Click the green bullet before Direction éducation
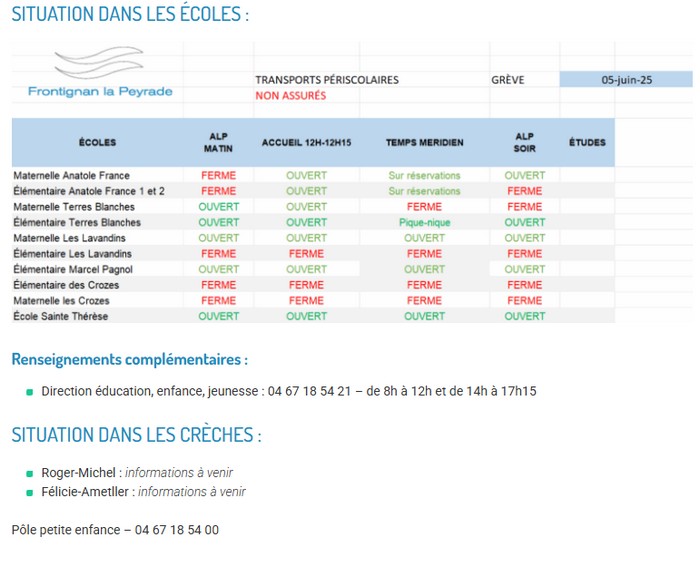Screen dimensions: 700x567 pyautogui.click(x=30, y=391)
